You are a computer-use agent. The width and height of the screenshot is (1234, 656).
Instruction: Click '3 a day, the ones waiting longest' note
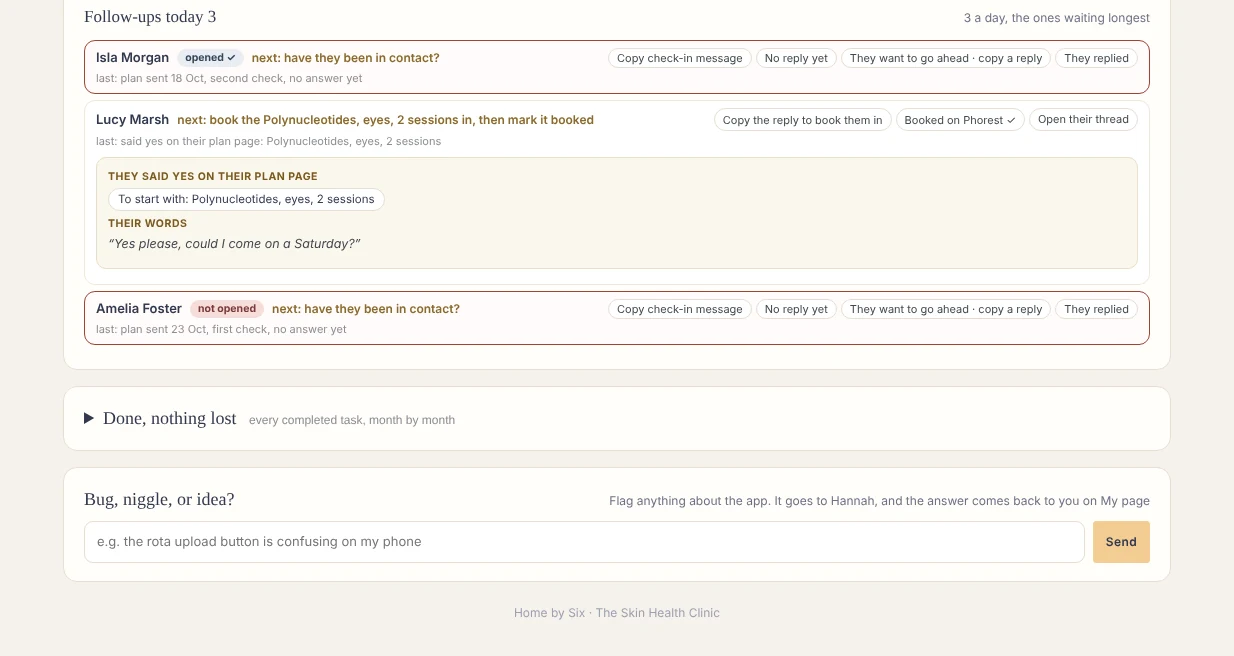1057,18
